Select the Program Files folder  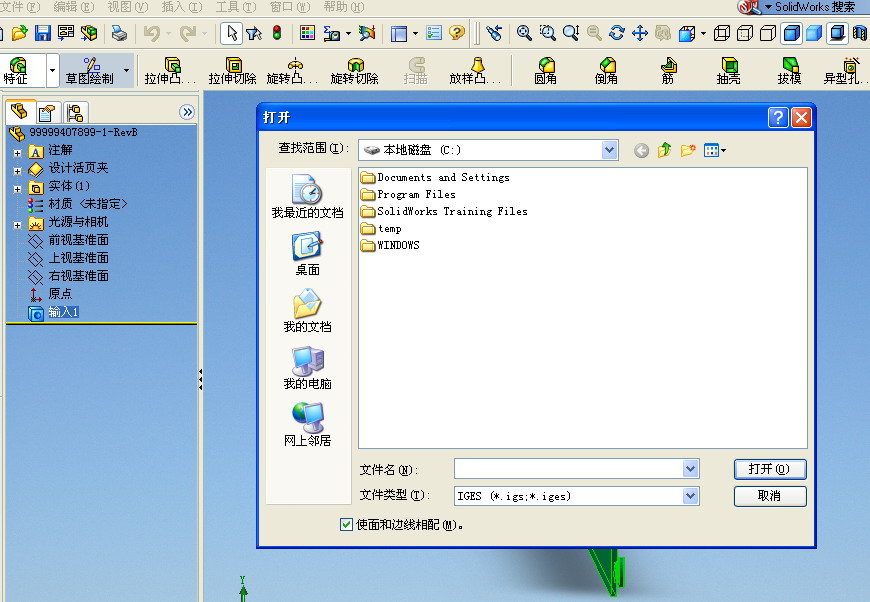[x=408, y=194]
